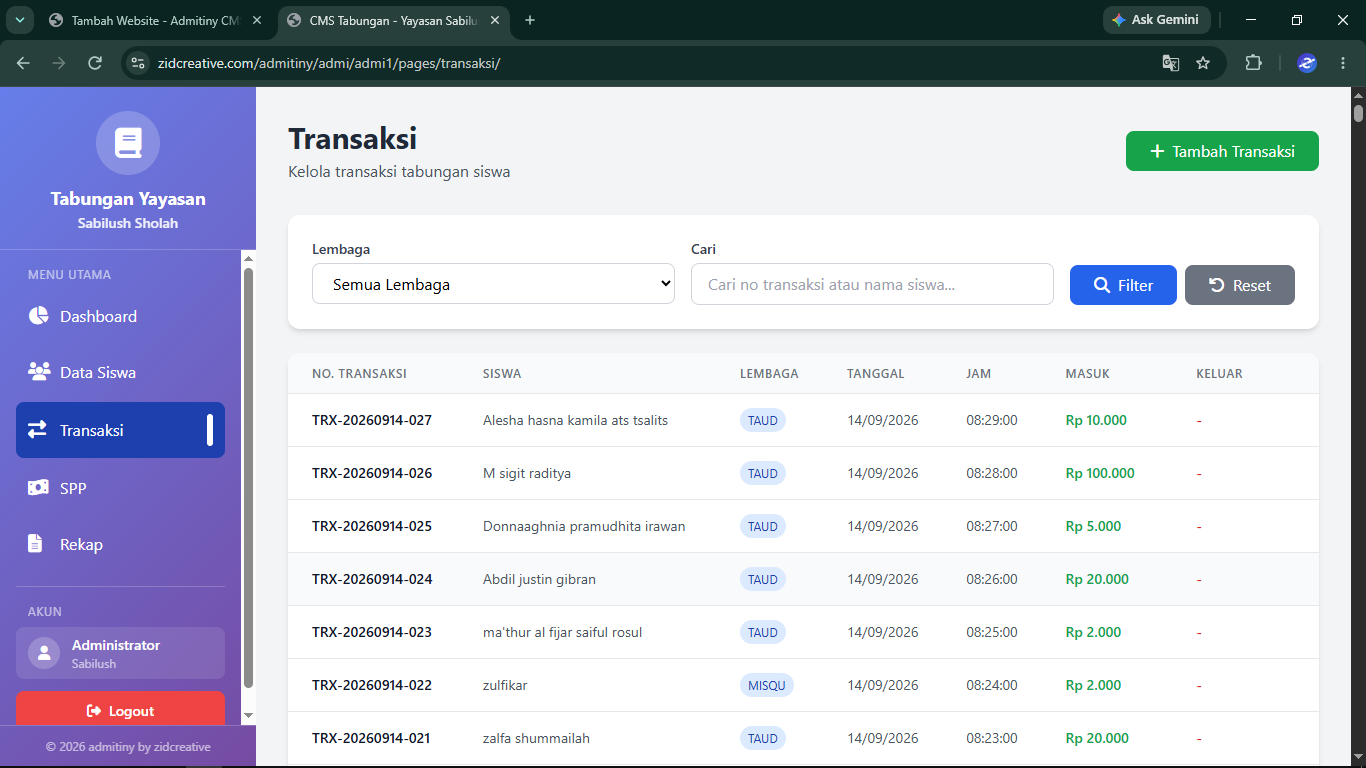The height and width of the screenshot is (768, 1366).
Task: Click the time 08:27:00
Action: tap(992, 526)
